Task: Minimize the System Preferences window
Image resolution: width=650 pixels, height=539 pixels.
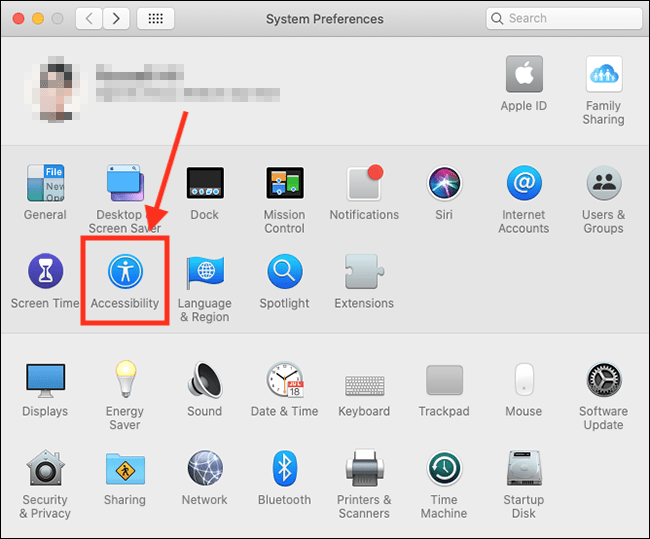Action: pyautogui.click(x=38, y=19)
